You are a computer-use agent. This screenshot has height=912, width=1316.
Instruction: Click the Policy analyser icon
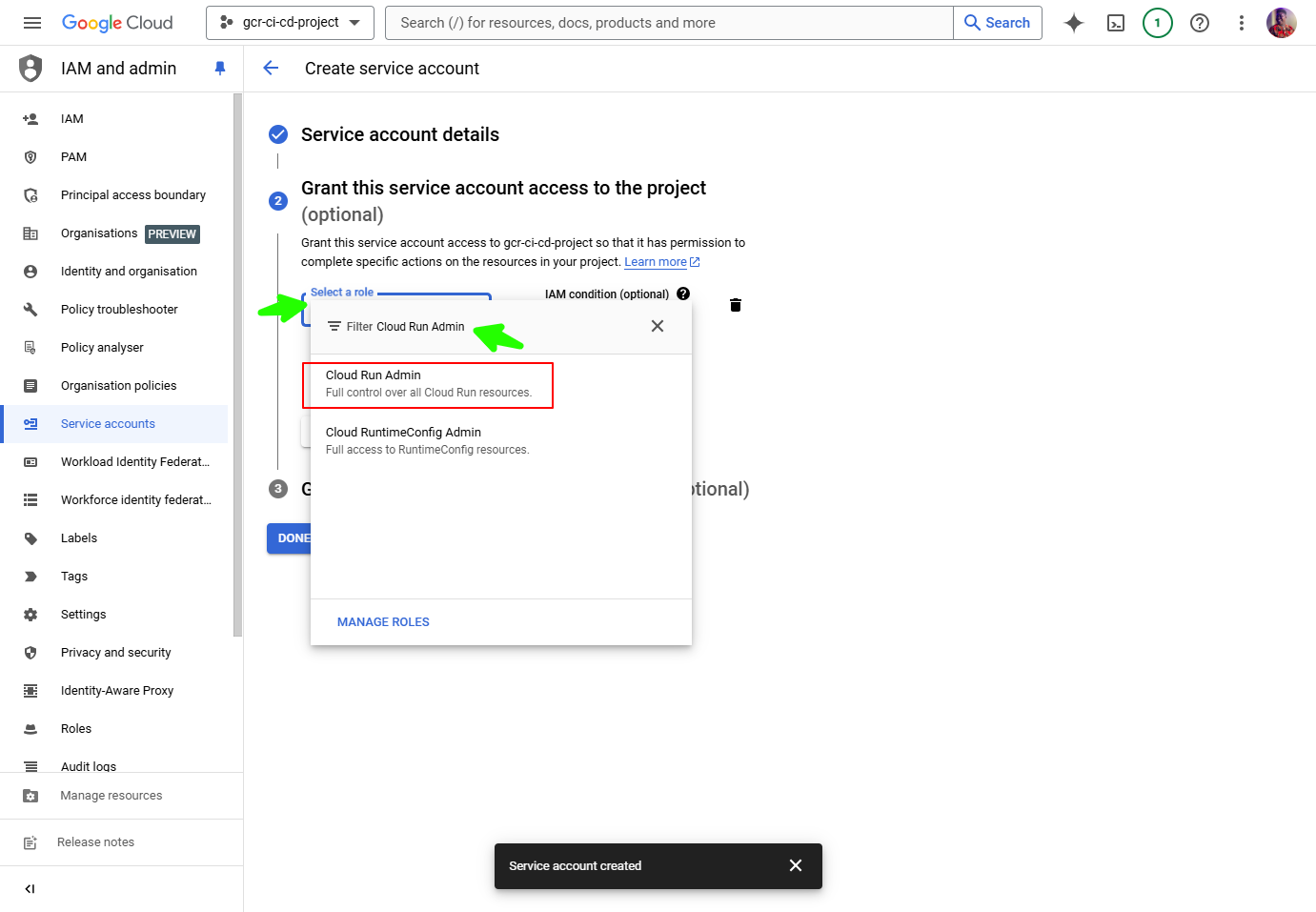[30, 348]
